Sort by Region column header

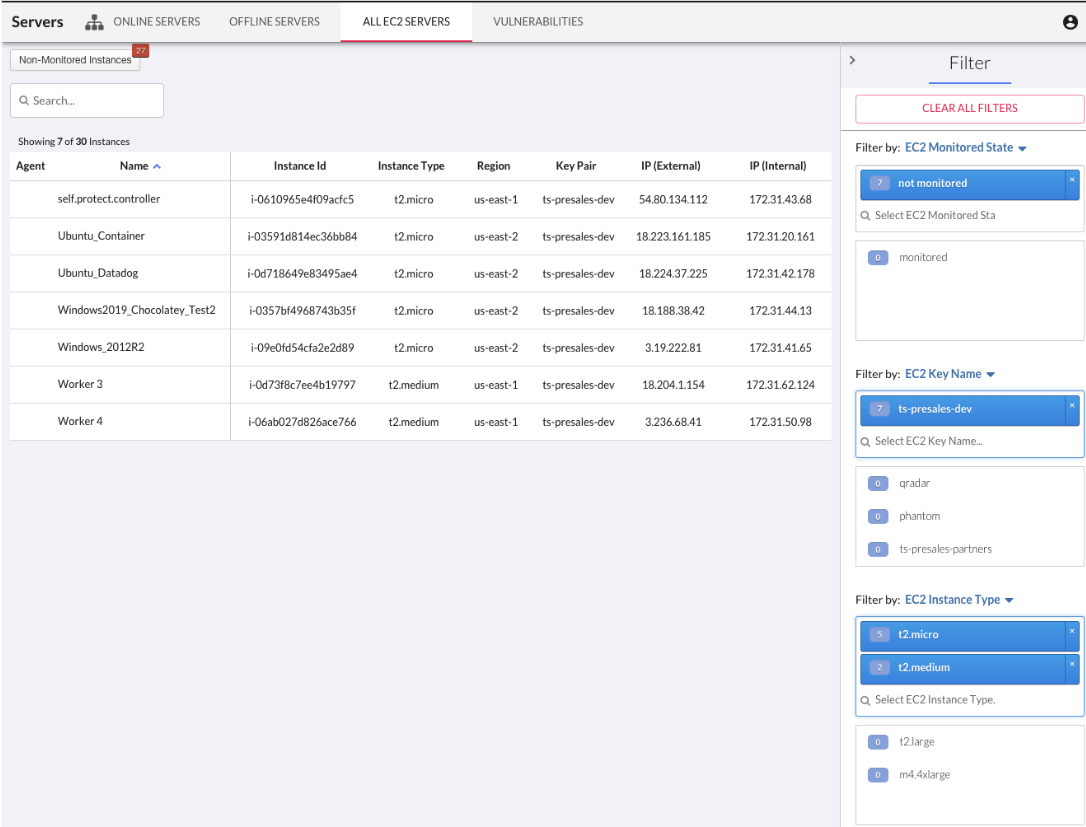493,166
